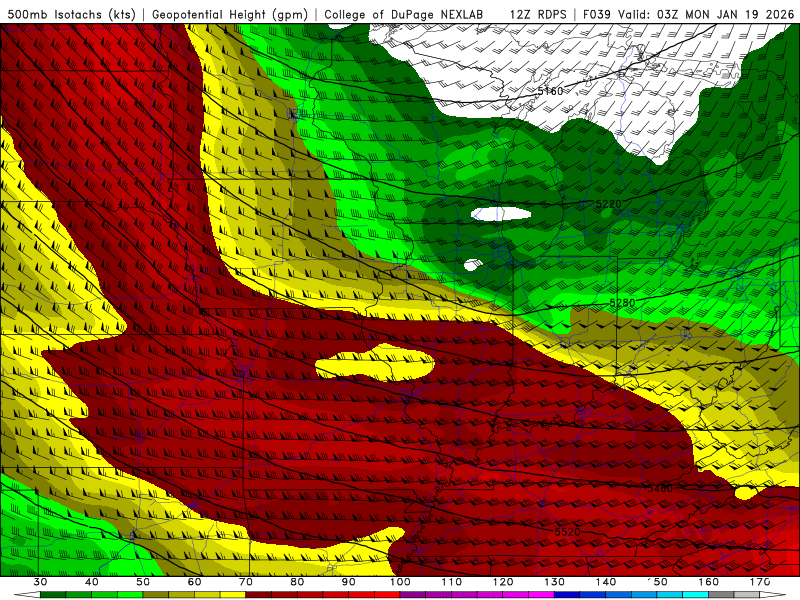Click the 5280 height contour label
This screenshot has height=600, width=800.
pyautogui.click(x=622, y=303)
